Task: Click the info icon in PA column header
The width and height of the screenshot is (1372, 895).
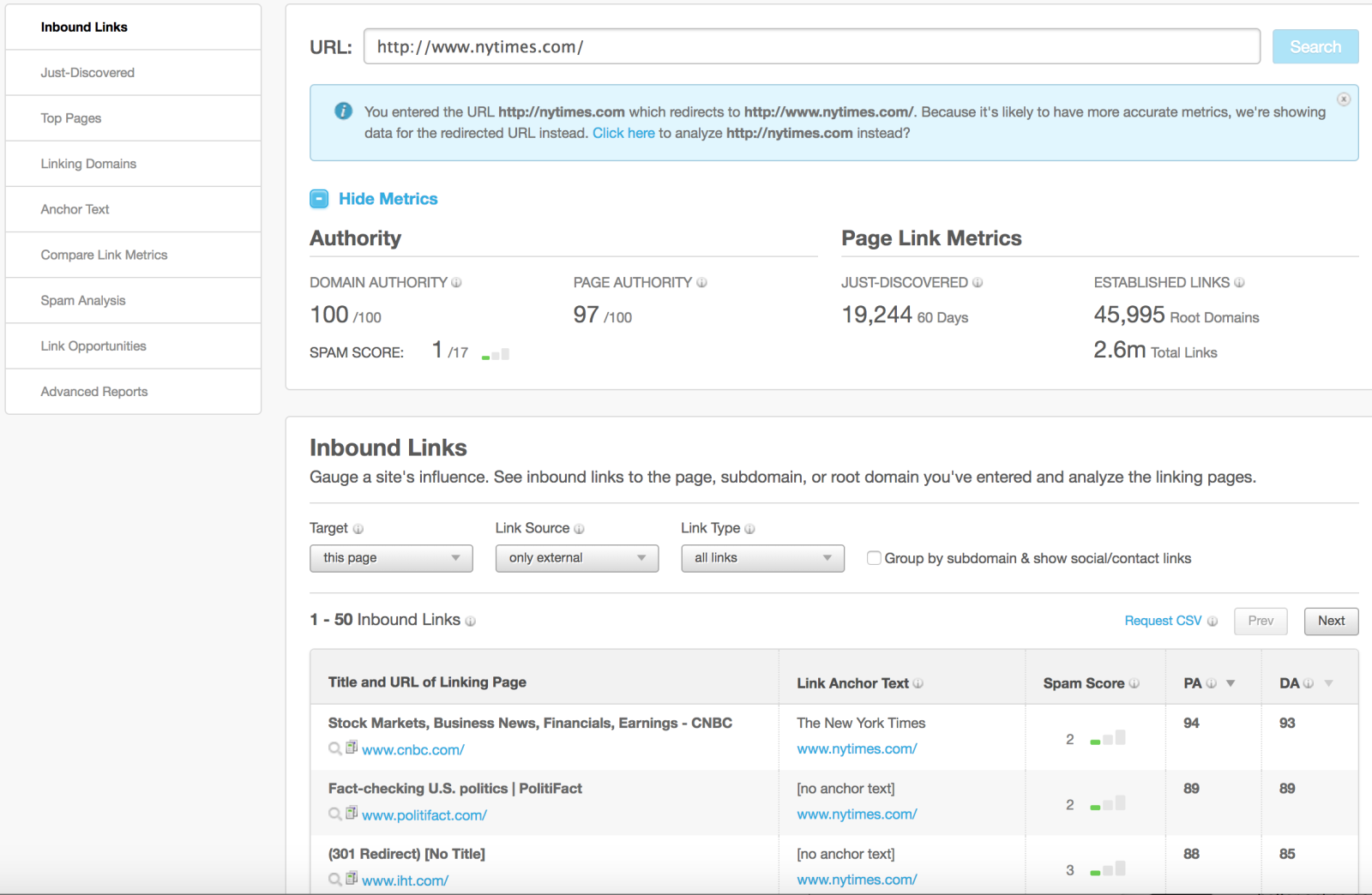Action: pyautogui.click(x=1212, y=683)
